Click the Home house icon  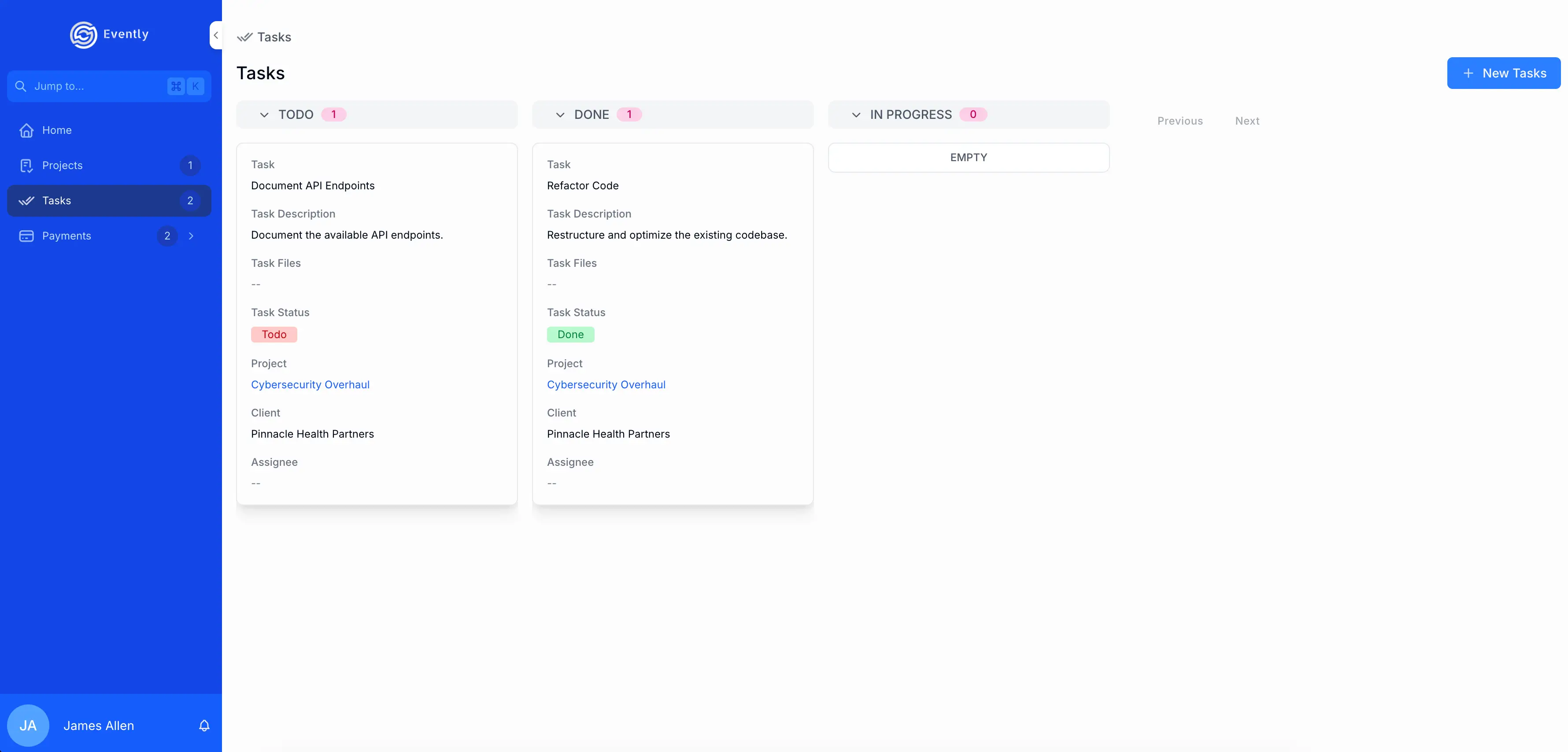coord(26,130)
